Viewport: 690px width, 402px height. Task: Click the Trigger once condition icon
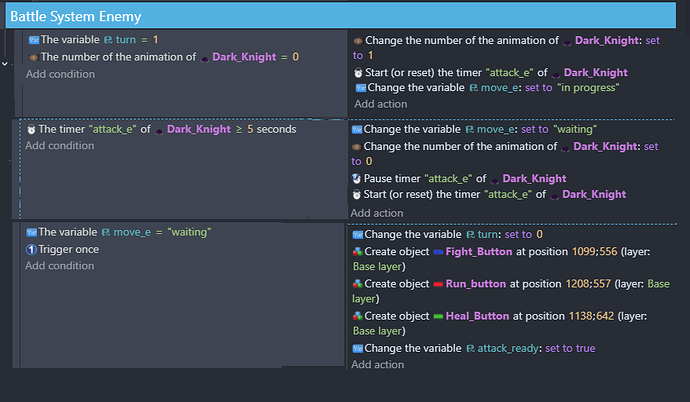pos(31,249)
